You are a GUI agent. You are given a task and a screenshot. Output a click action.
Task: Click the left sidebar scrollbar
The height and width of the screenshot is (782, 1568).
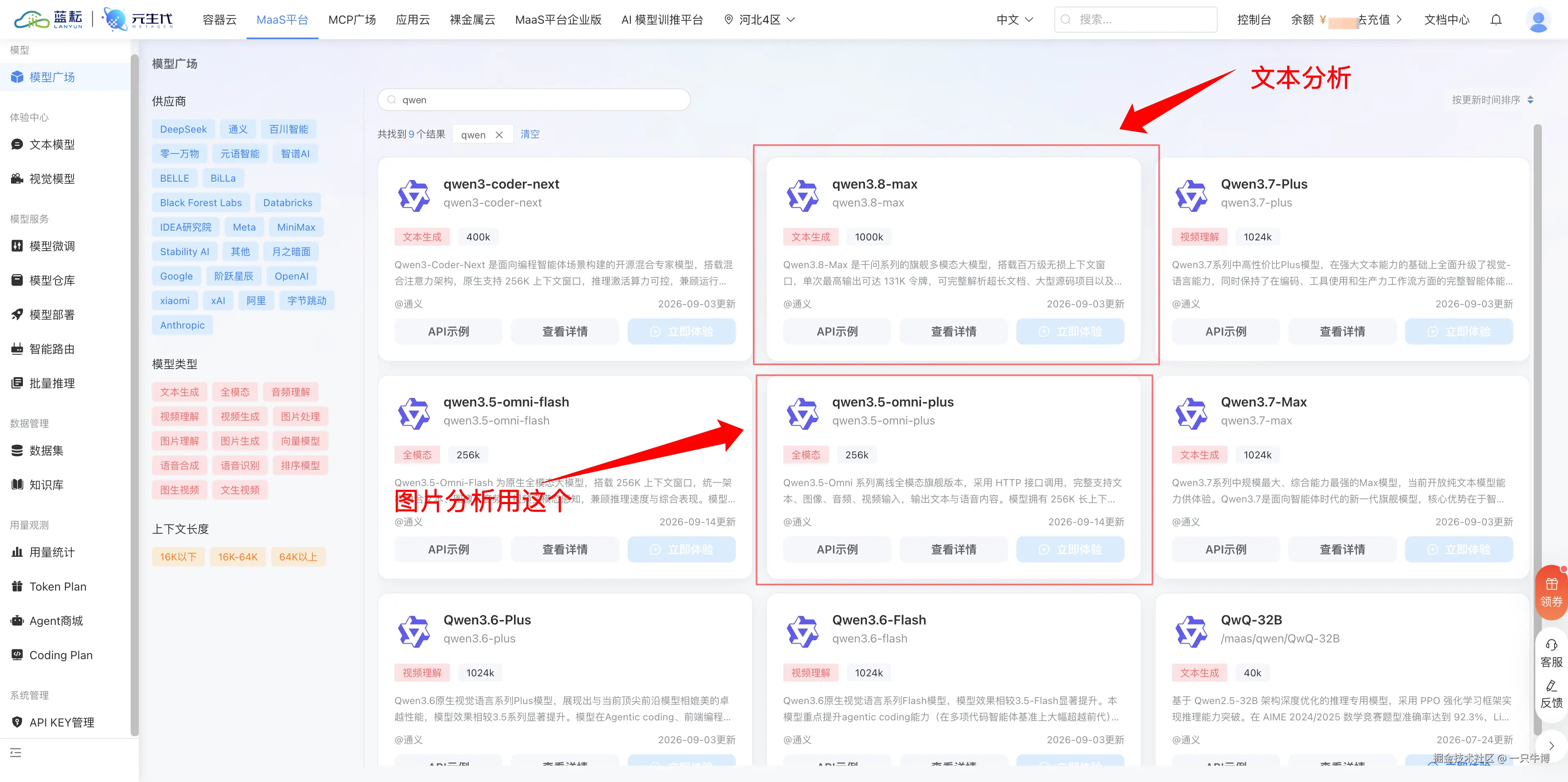(134, 395)
